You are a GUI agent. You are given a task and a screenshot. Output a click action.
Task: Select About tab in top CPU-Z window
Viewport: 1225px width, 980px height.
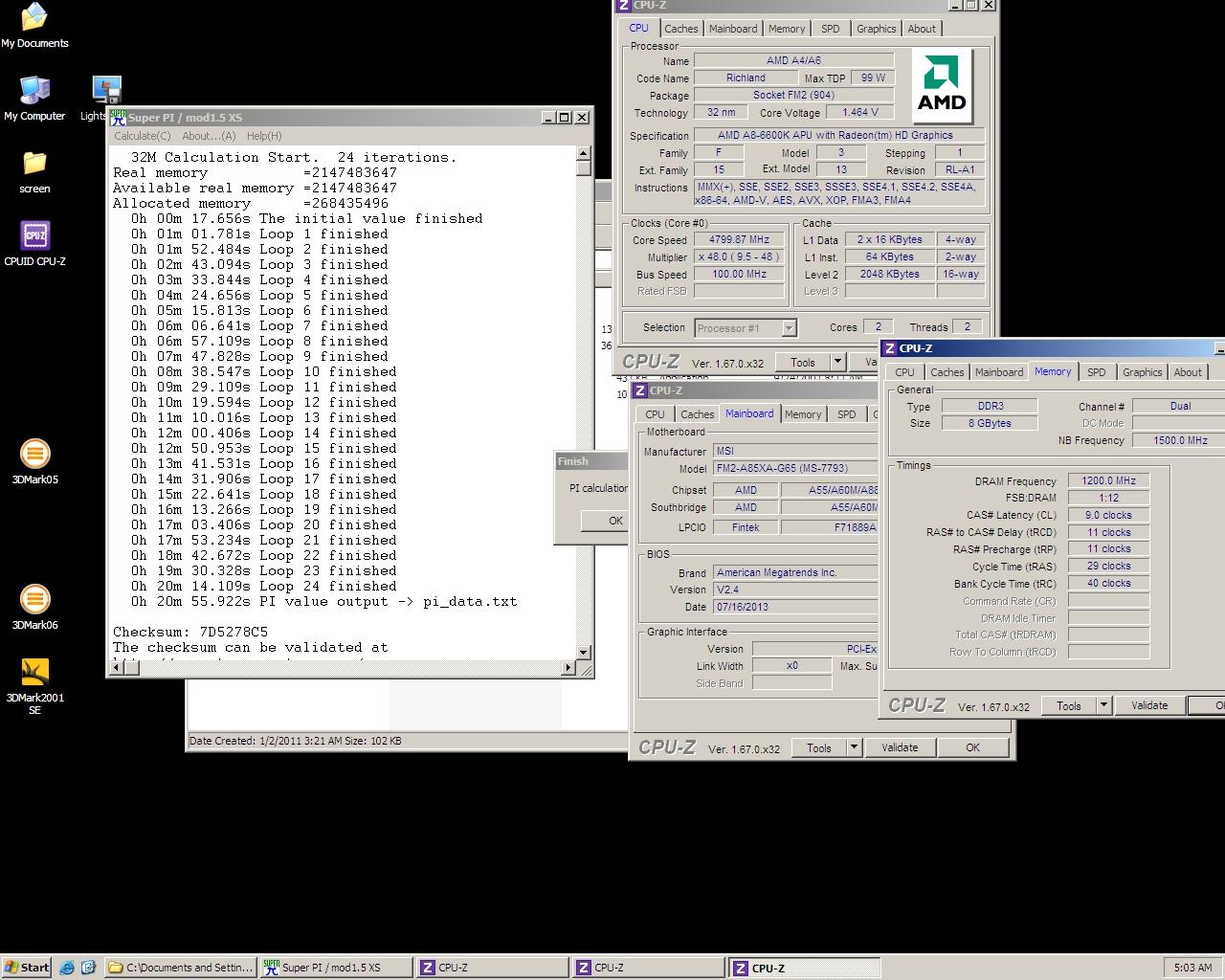tap(922, 29)
